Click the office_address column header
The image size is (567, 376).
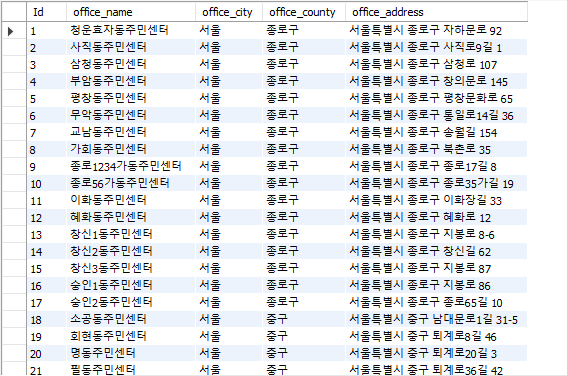coord(436,12)
